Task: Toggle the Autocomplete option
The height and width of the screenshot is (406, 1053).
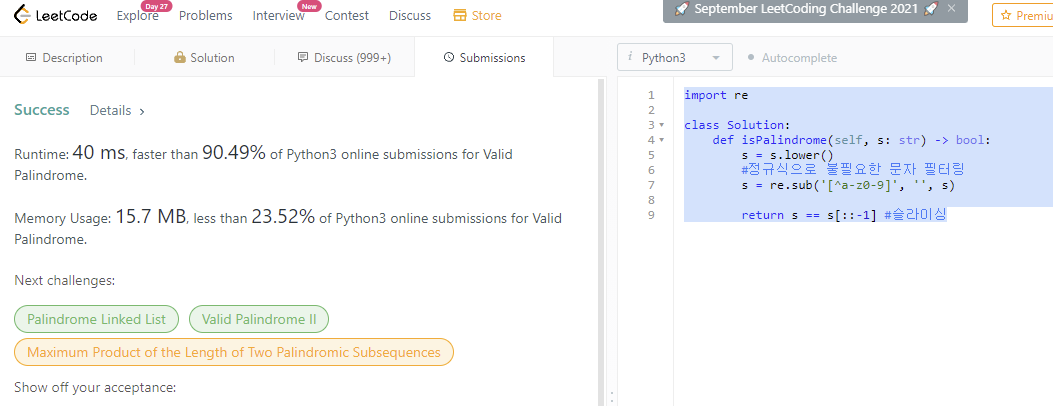Action: (792, 58)
